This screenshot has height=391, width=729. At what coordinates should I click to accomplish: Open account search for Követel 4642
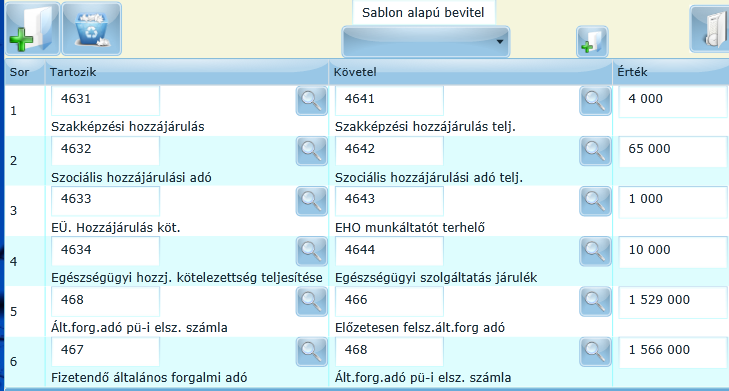tap(595, 151)
